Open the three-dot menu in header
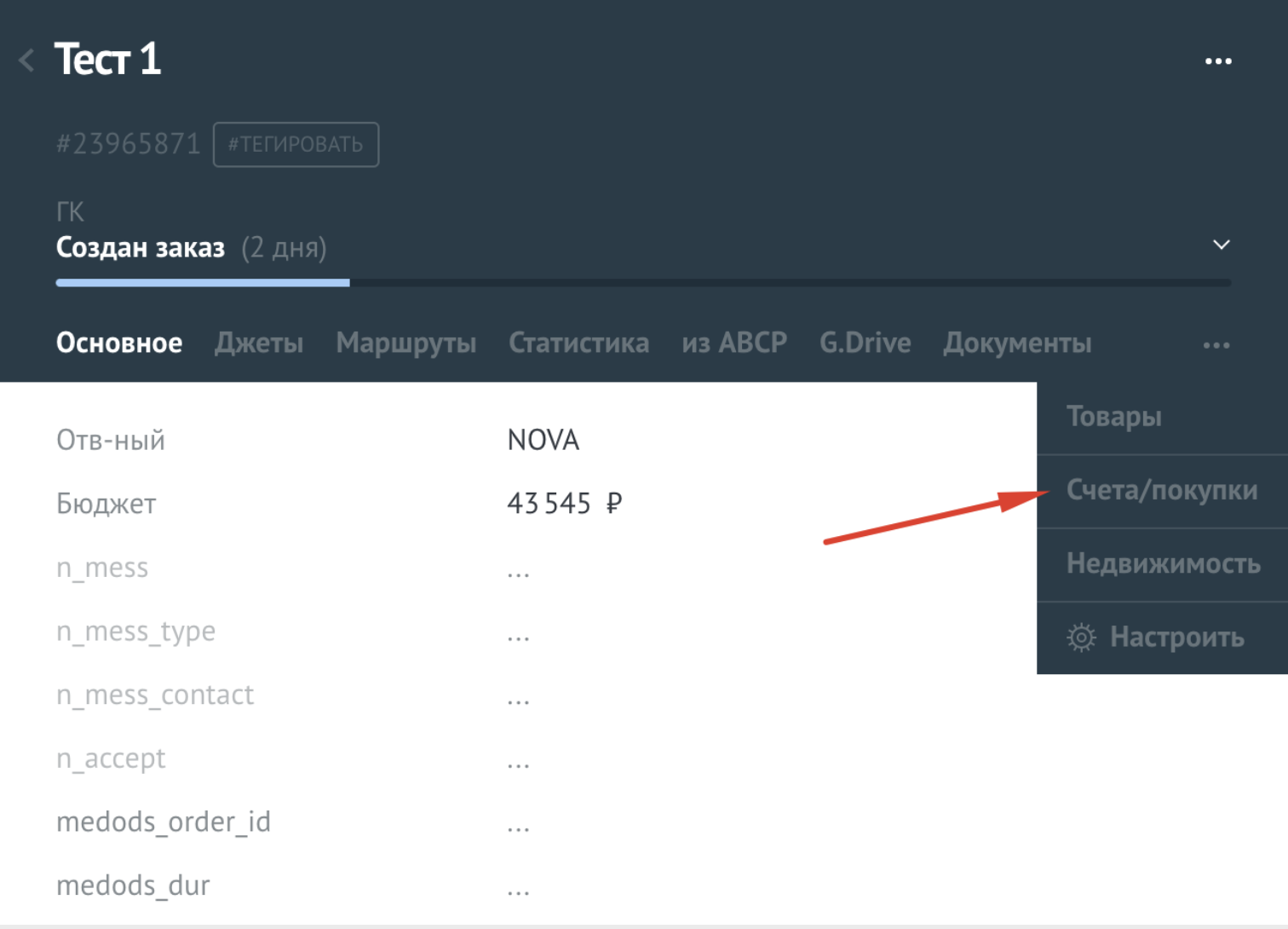 click(1218, 61)
